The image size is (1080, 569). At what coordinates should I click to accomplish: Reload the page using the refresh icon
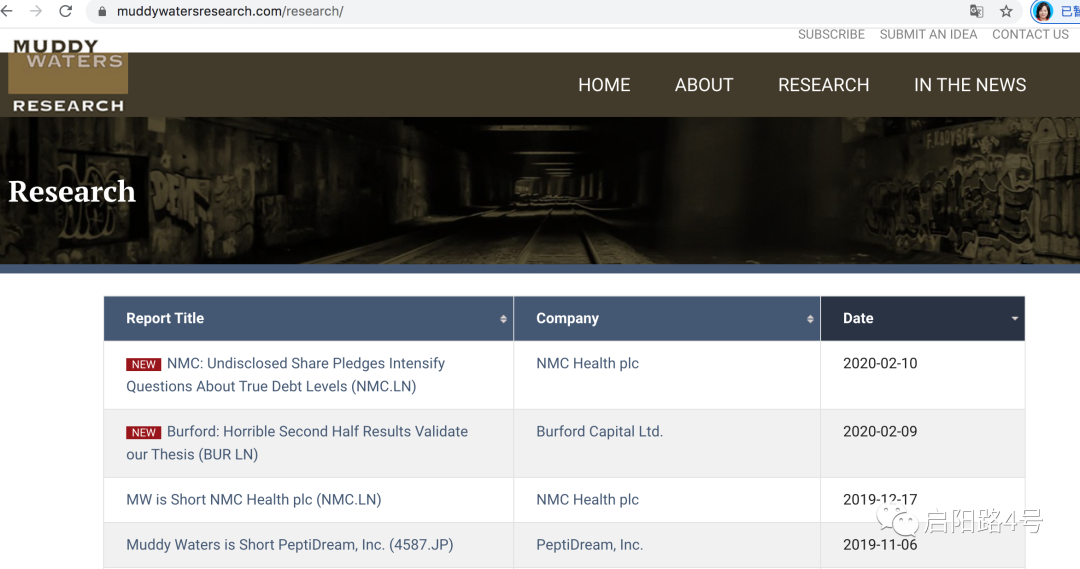point(65,11)
